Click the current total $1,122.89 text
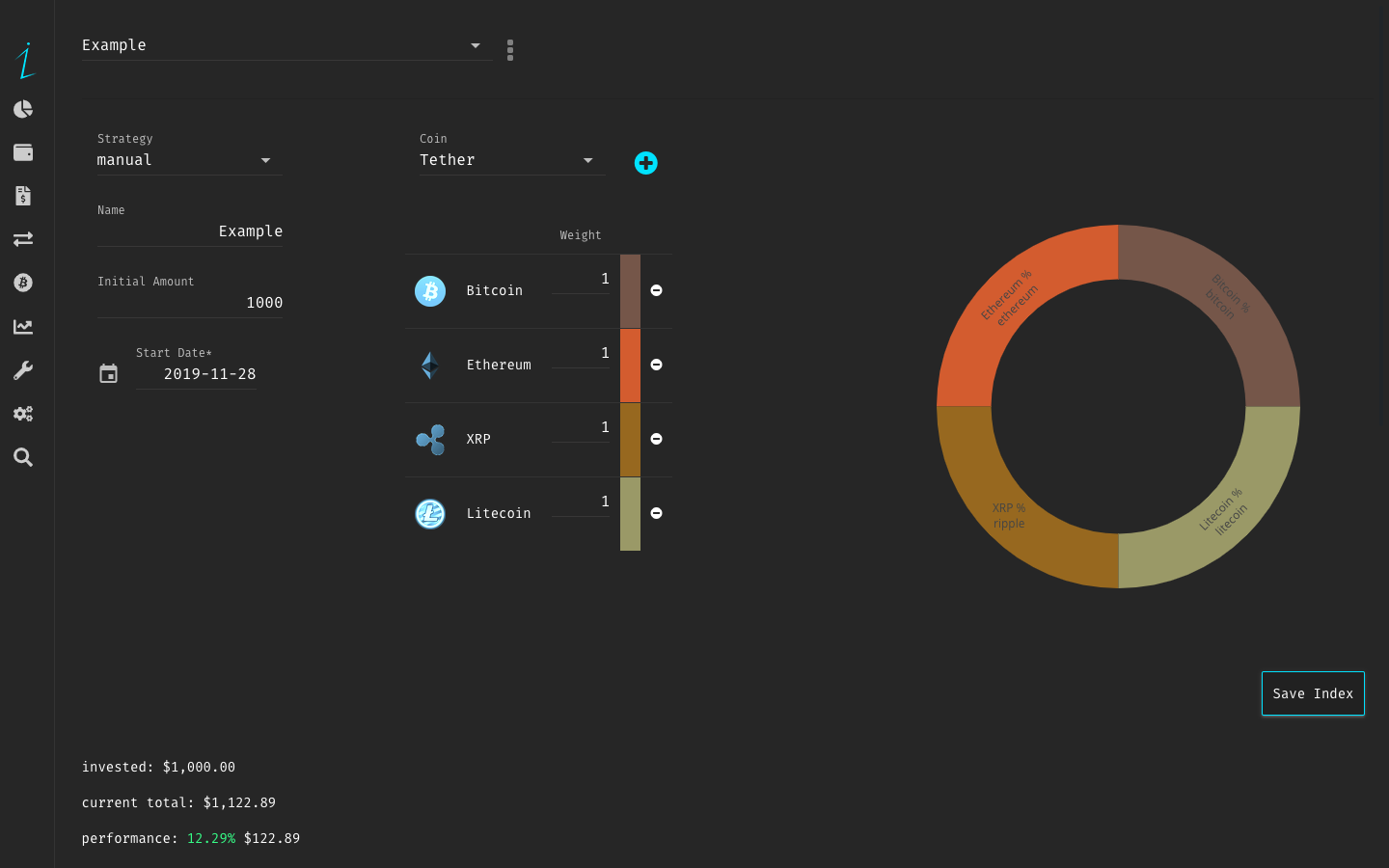 coord(178,802)
